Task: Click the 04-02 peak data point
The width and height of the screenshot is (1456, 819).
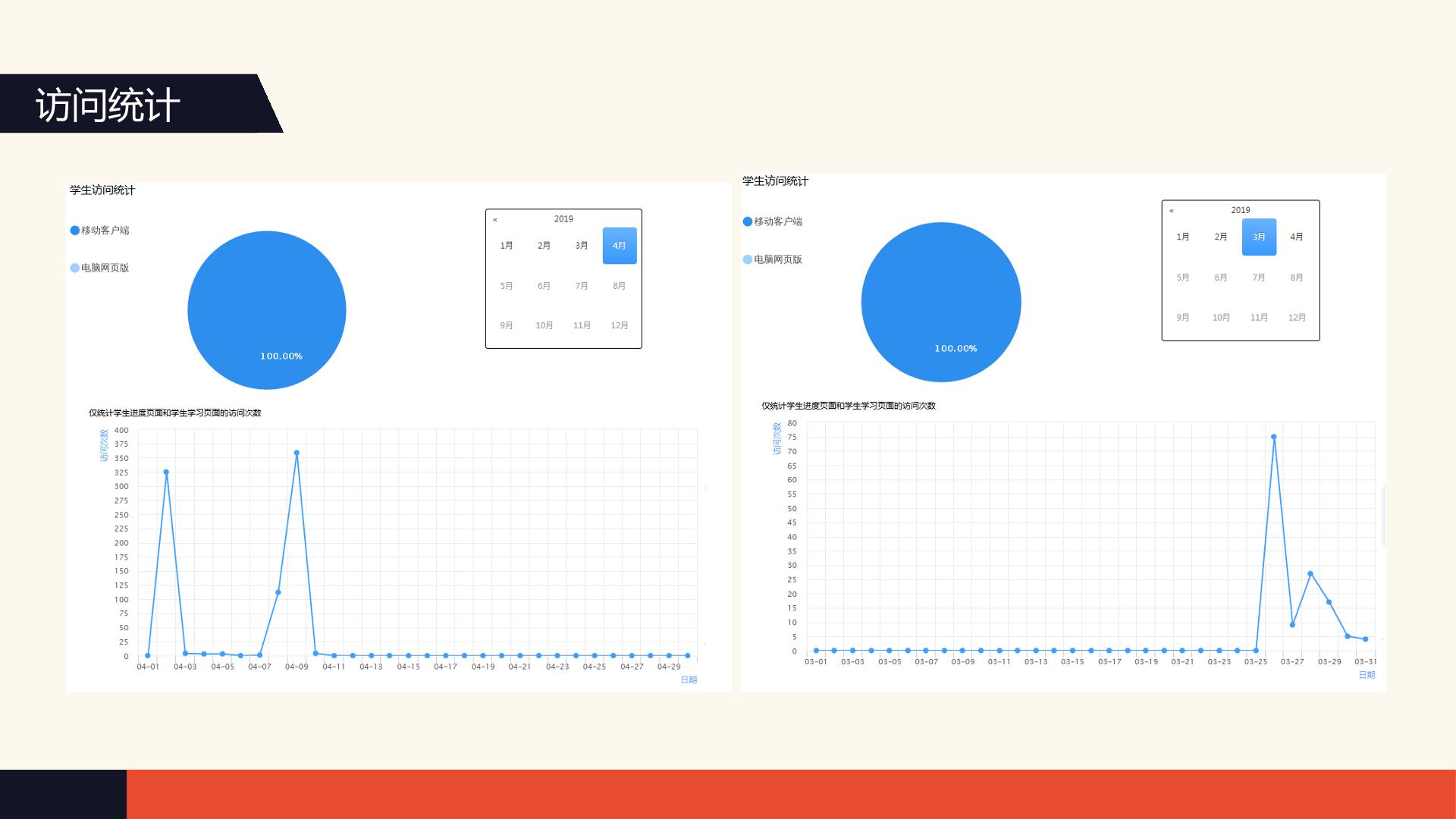Action: (x=166, y=472)
